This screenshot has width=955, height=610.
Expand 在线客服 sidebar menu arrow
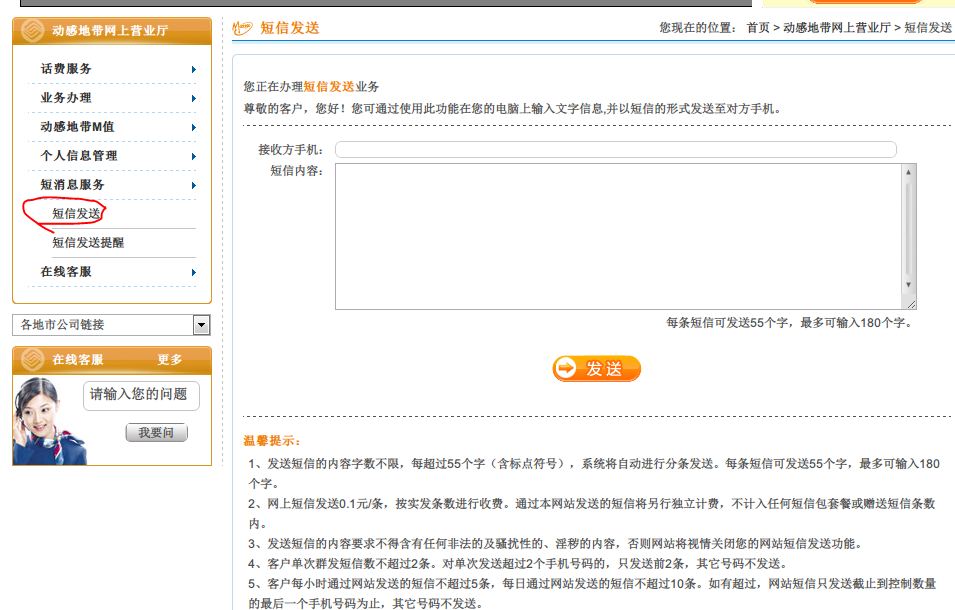point(193,273)
